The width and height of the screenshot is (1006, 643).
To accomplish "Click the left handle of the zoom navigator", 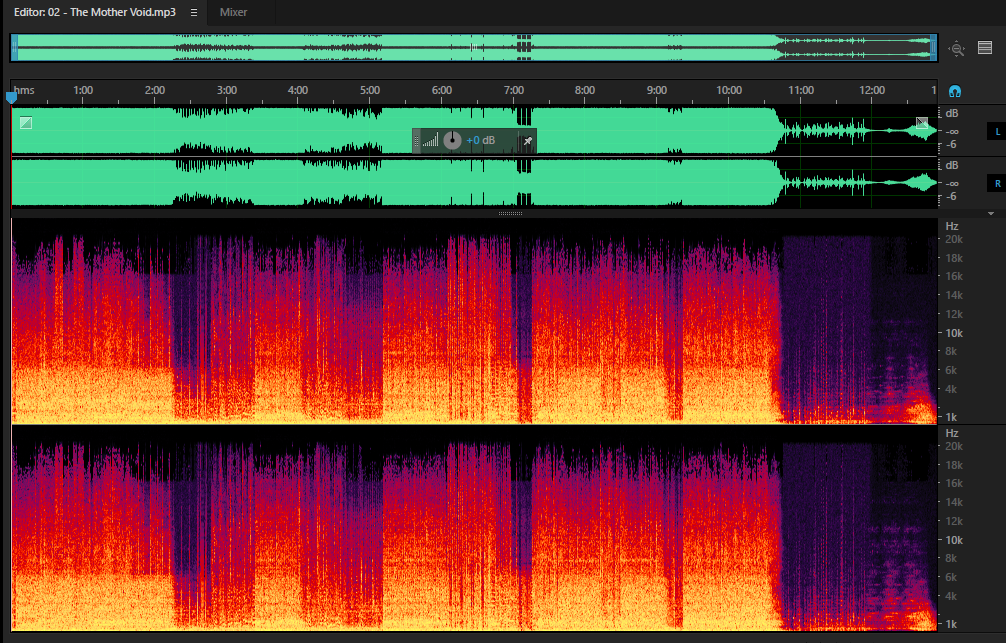I will tap(14, 47).
